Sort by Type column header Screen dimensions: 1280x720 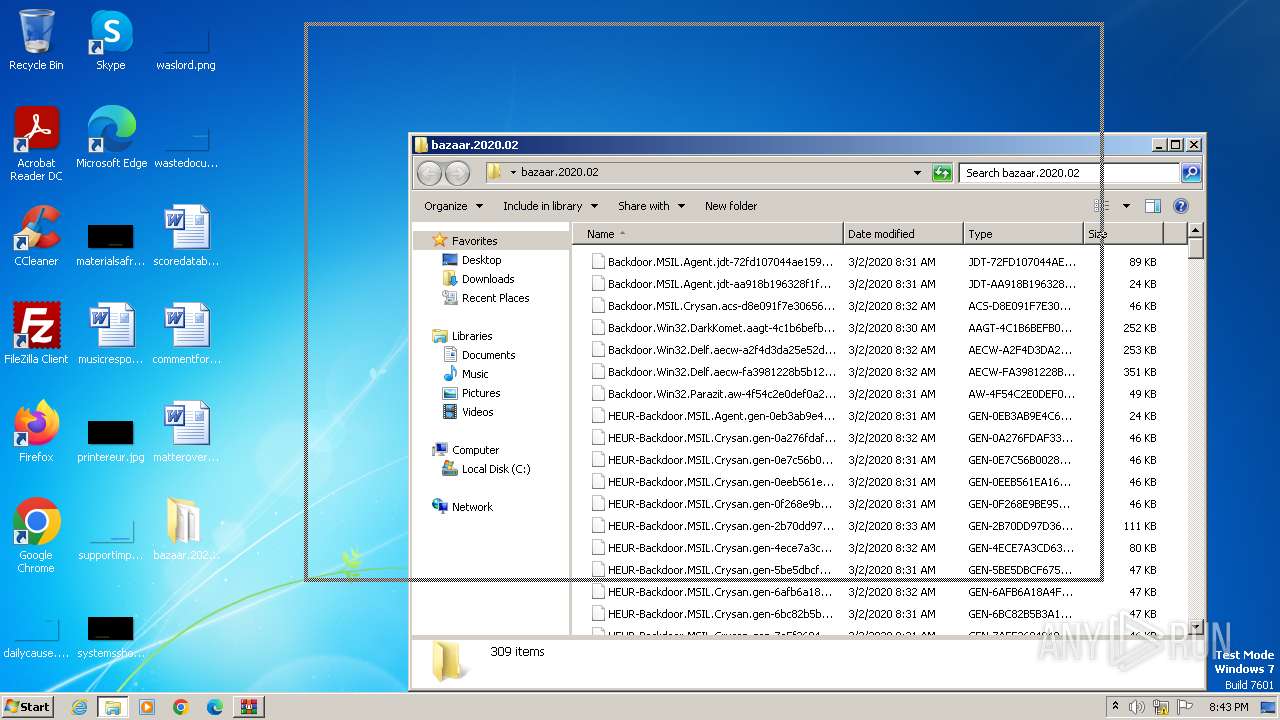click(1024, 234)
